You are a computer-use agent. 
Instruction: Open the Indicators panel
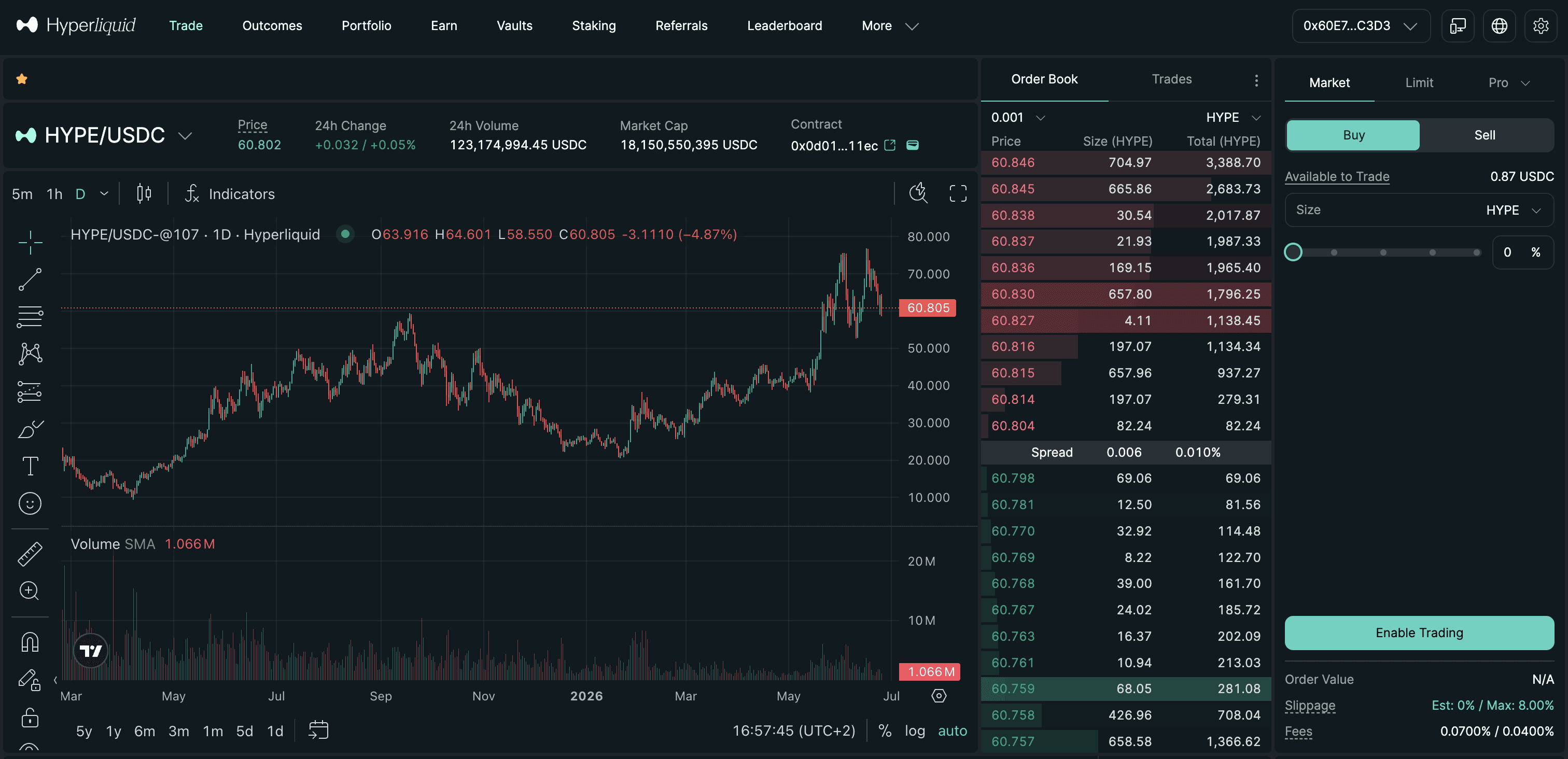(x=230, y=193)
